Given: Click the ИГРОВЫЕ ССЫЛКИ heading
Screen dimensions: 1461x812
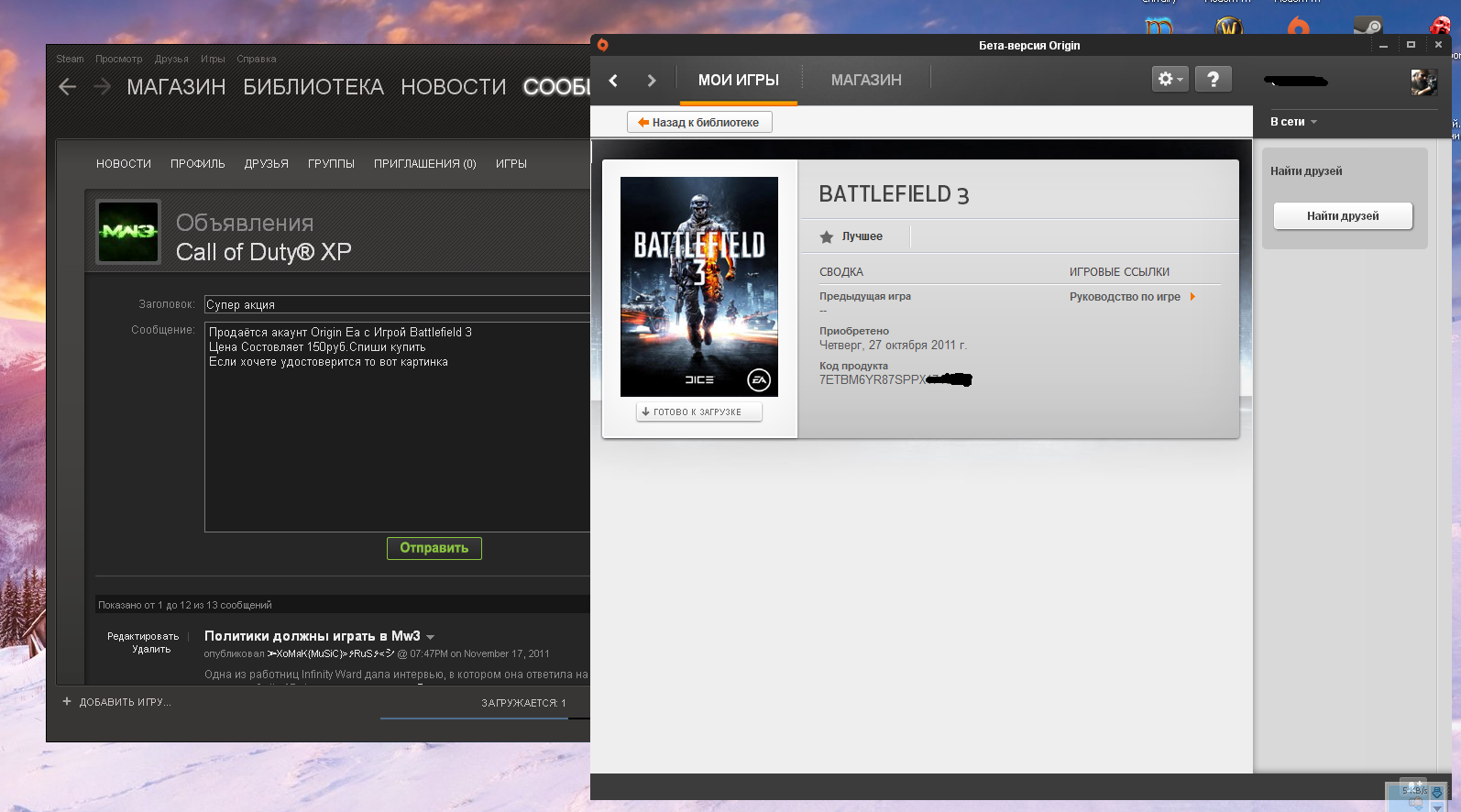Looking at the screenshot, I should point(1119,272).
